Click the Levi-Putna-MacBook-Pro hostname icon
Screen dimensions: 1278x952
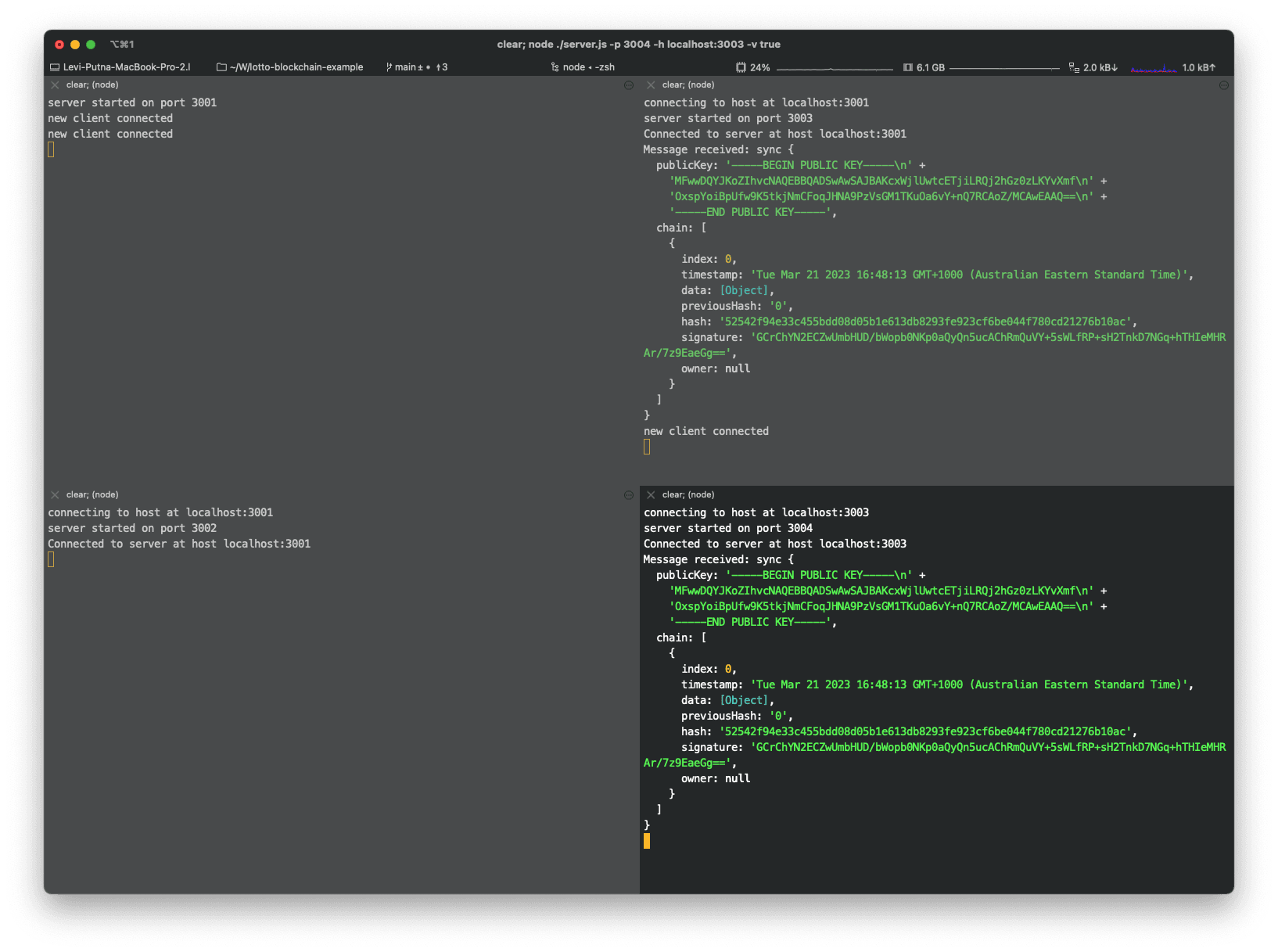tap(55, 67)
